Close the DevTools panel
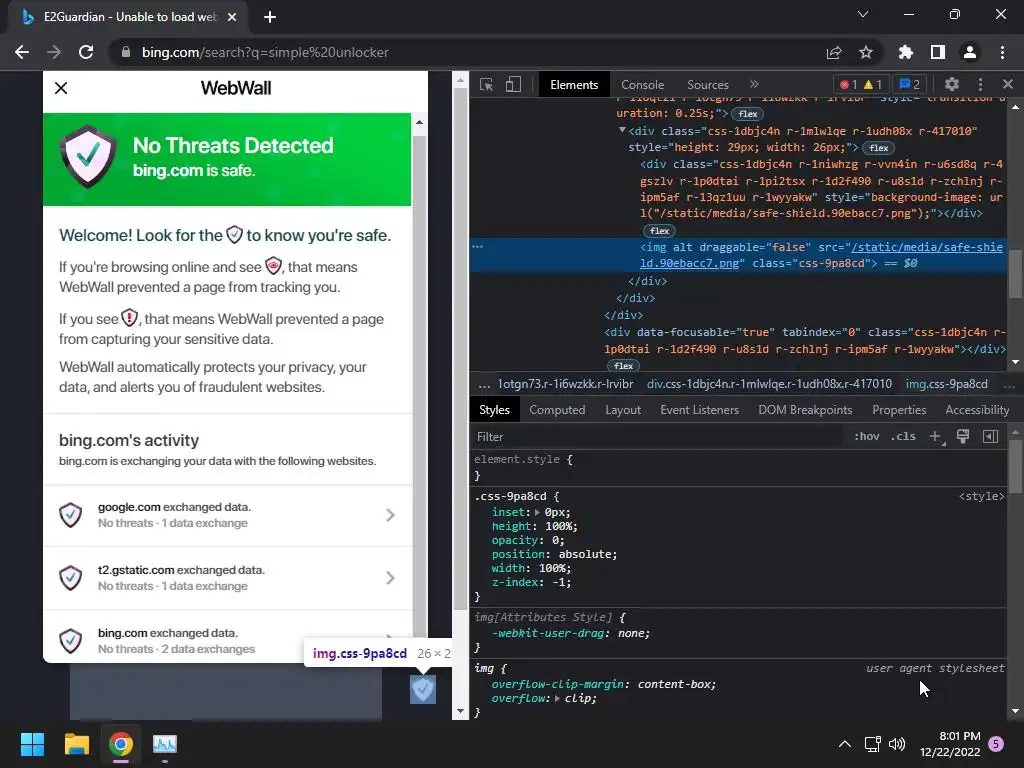 [x=1008, y=84]
